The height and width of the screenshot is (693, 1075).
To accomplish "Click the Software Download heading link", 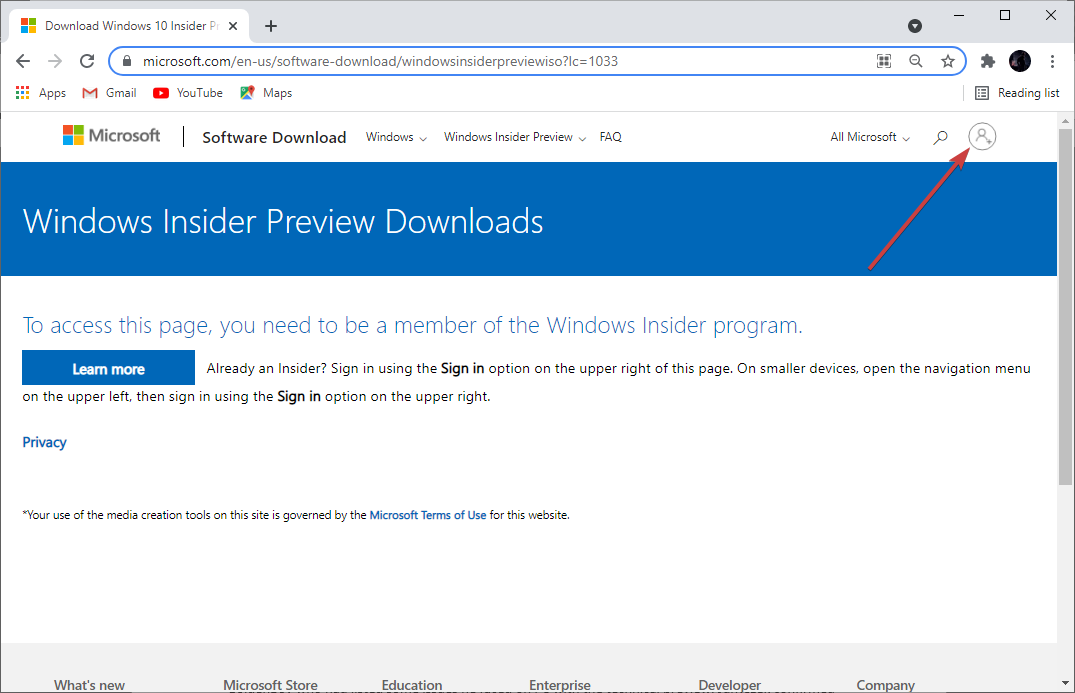I will pos(274,137).
